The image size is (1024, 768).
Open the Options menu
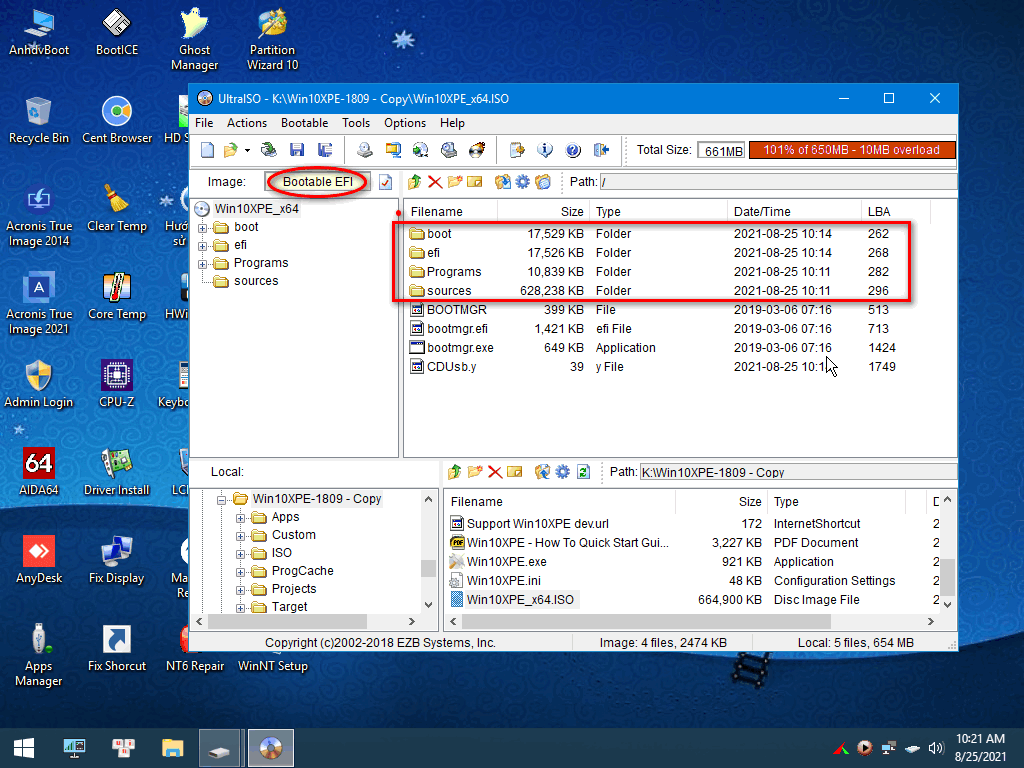click(x=405, y=123)
